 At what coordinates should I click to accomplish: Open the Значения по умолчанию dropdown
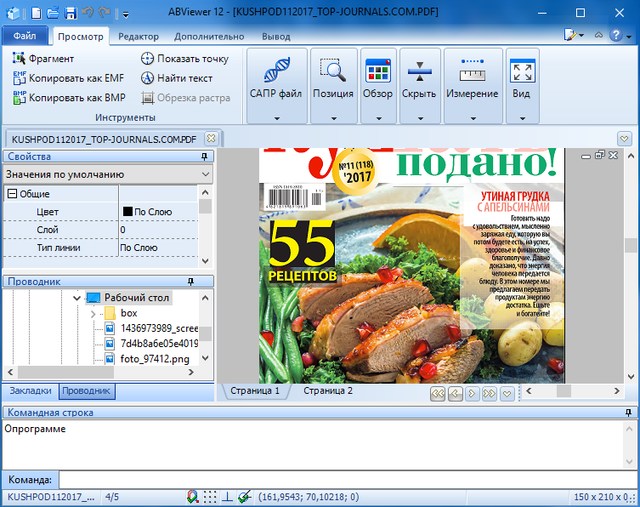tap(205, 174)
